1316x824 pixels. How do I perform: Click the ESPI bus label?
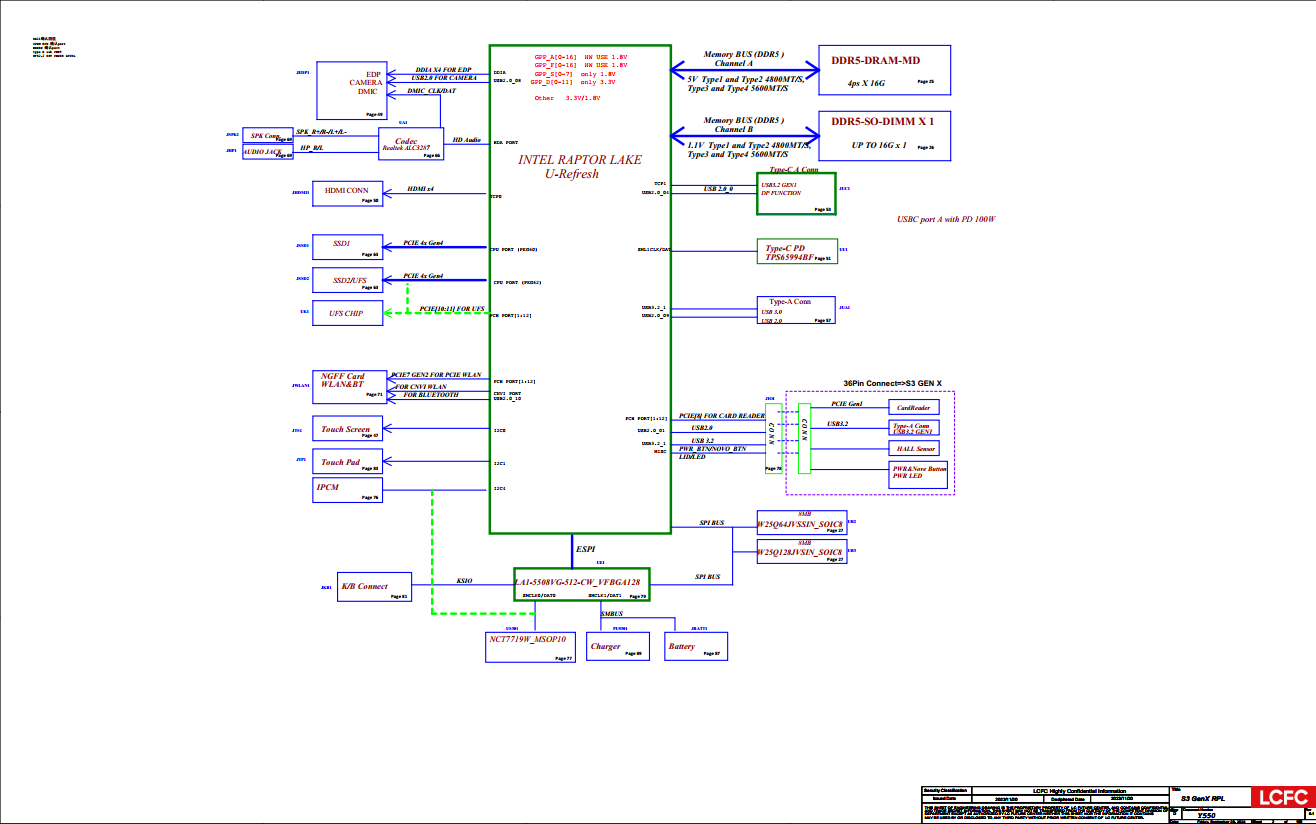pos(586,549)
